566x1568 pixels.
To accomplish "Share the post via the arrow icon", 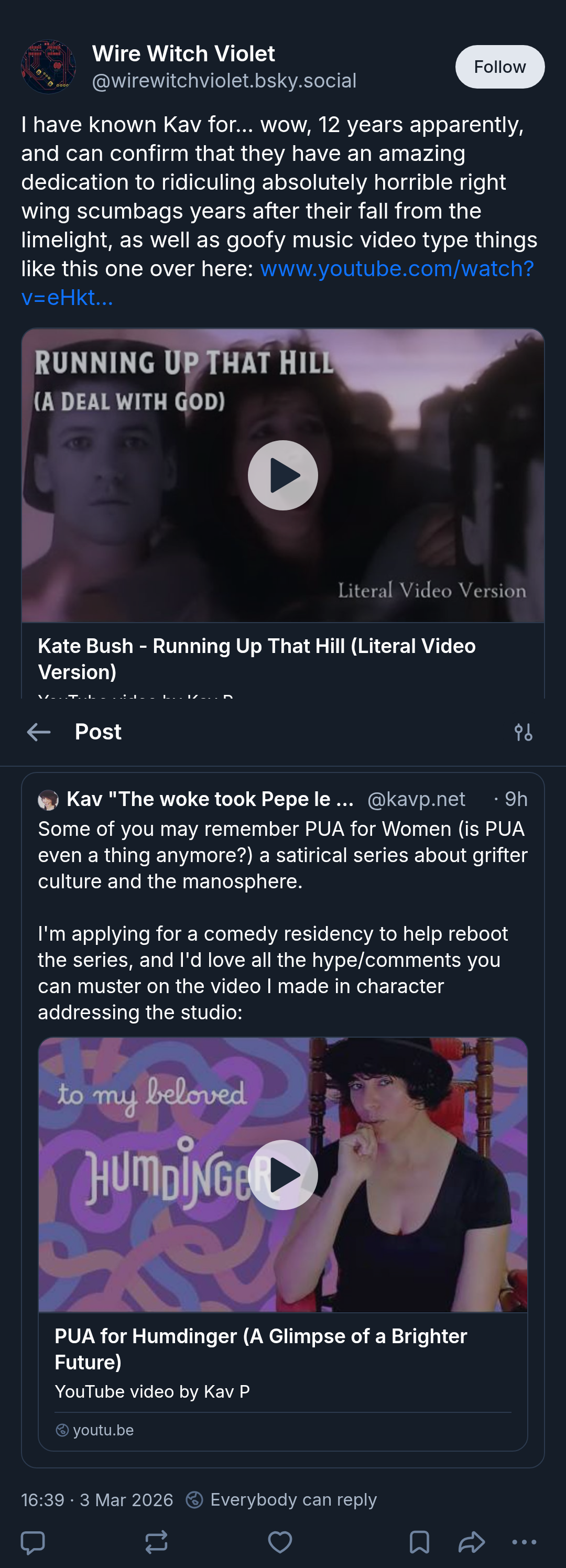I will click(x=472, y=1542).
